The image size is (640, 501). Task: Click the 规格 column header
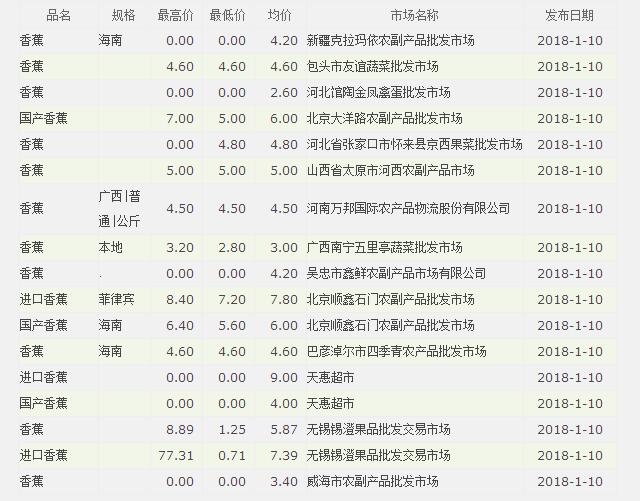pyautogui.click(x=123, y=16)
